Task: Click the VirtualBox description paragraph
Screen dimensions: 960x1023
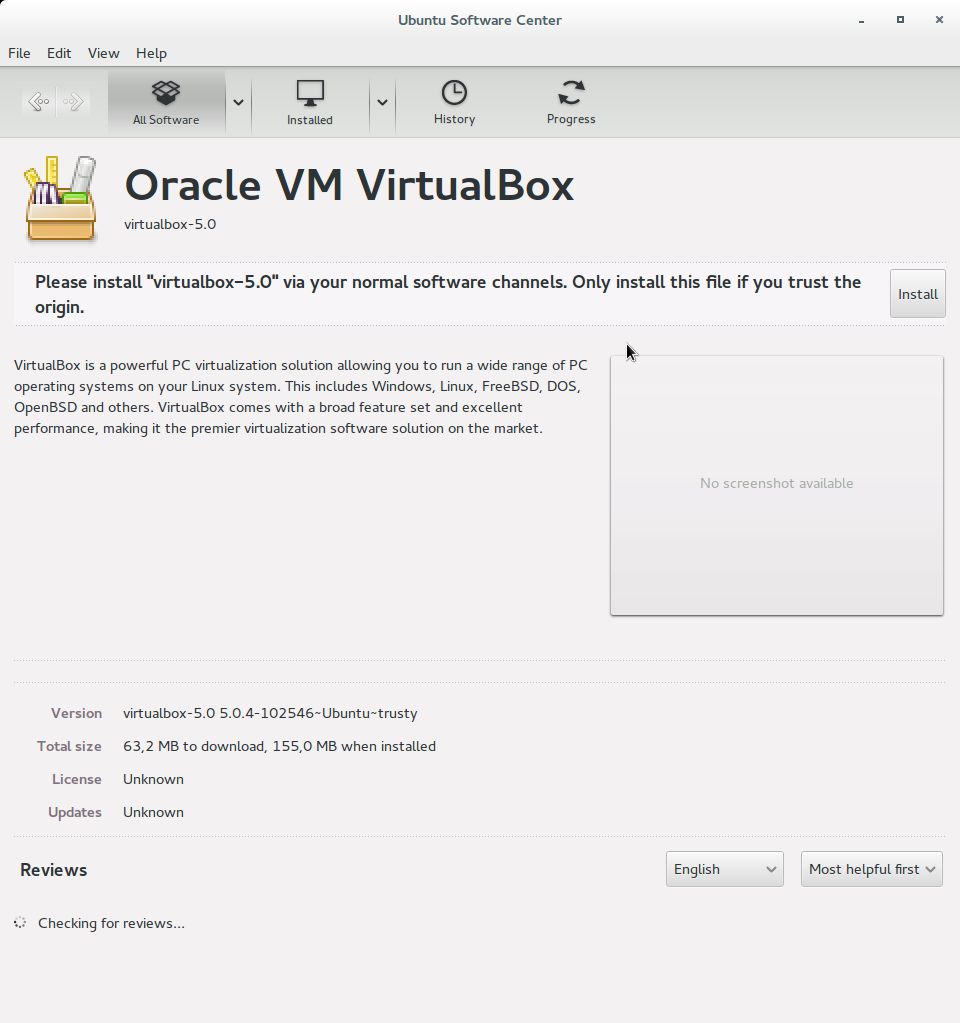Action: (301, 397)
